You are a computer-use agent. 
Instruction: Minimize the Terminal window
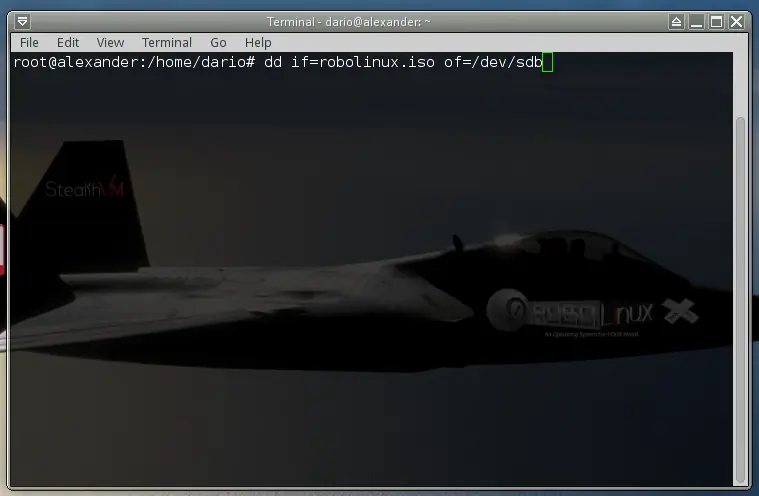(697, 22)
